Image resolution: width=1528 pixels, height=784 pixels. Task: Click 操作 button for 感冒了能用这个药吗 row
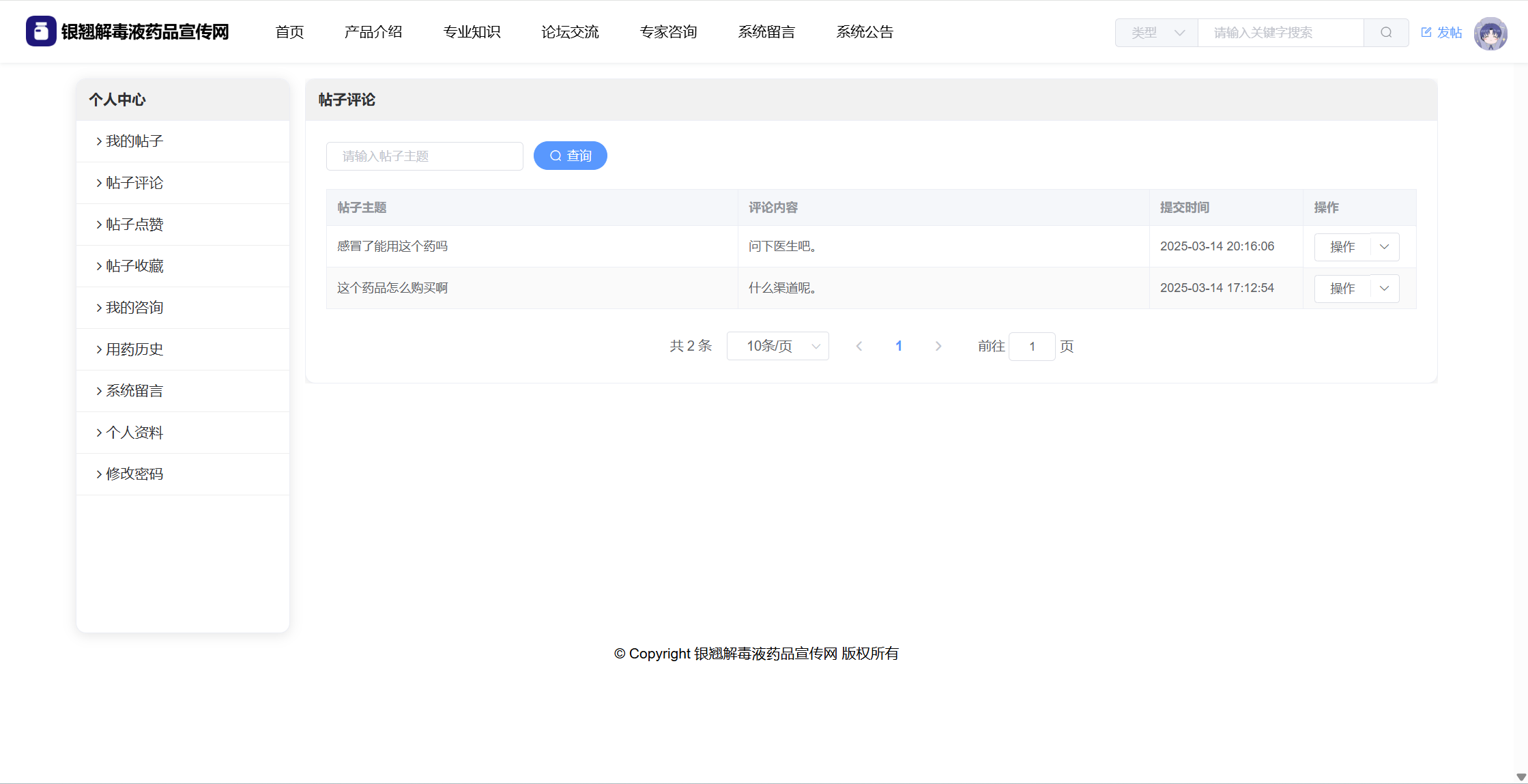click(x=1342, y=247)
